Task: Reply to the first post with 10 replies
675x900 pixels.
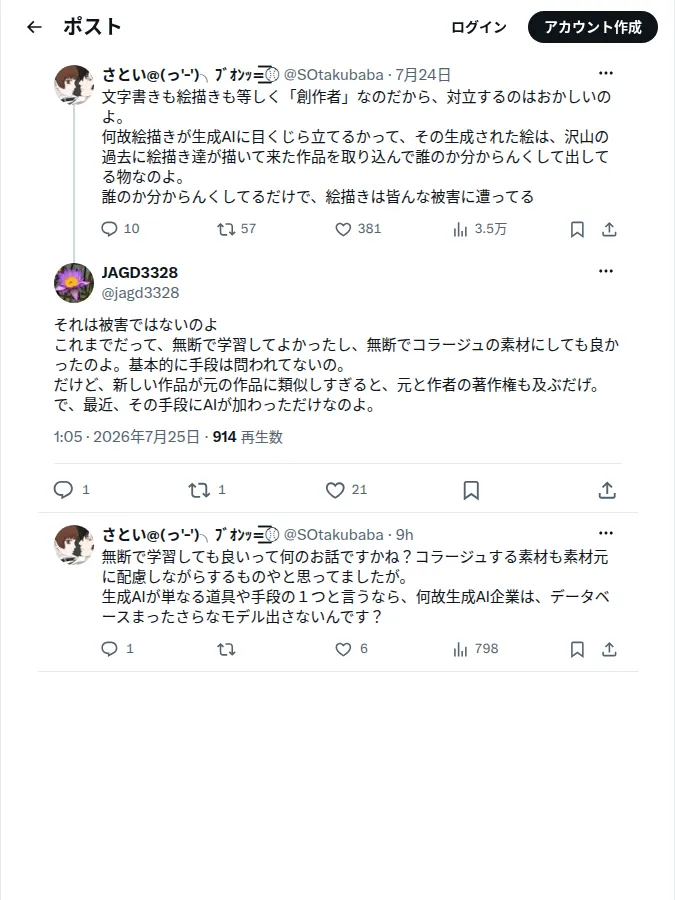Action: (x=120, y=229)
